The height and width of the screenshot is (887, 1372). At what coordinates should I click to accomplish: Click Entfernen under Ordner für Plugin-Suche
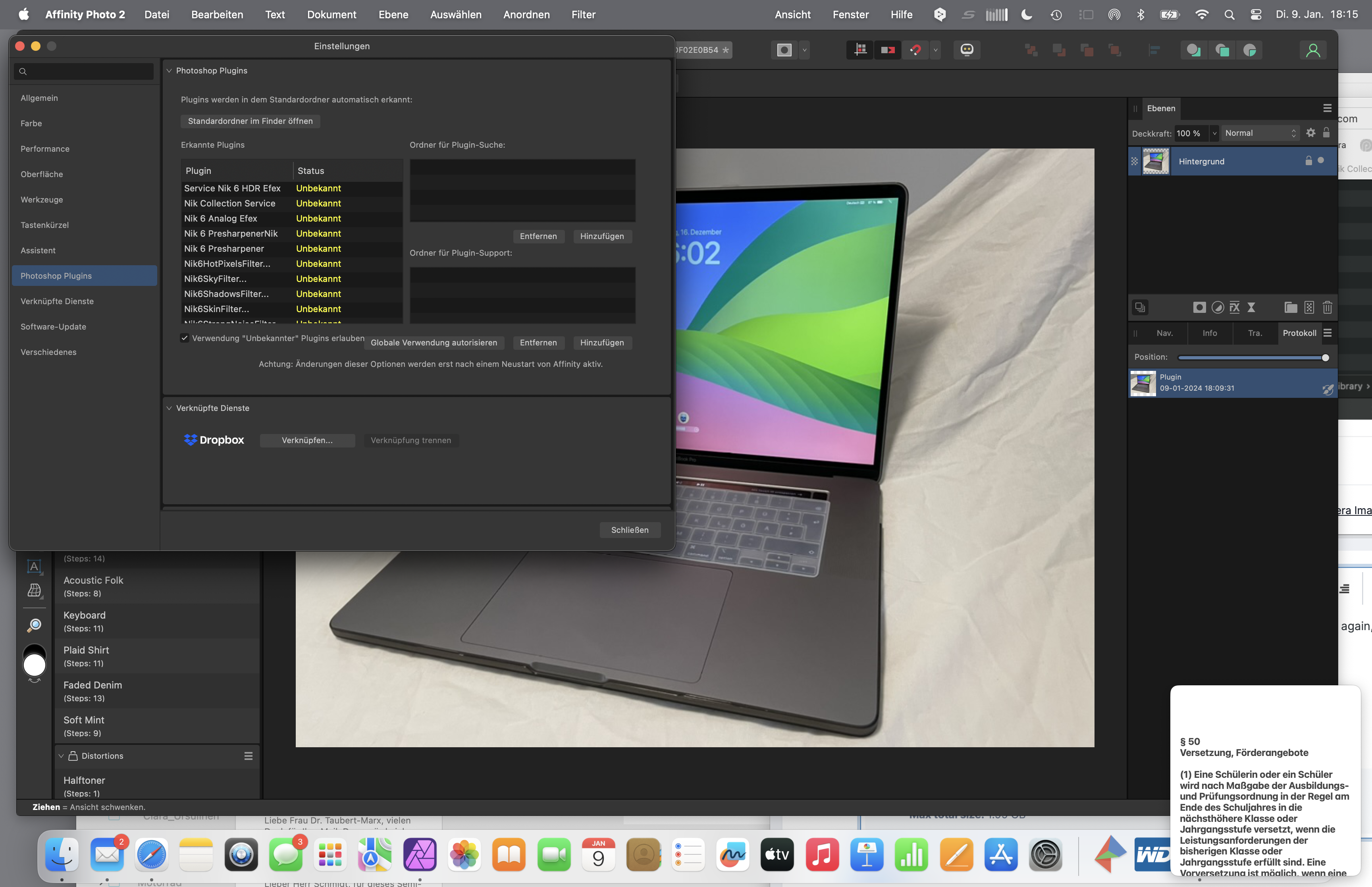pos(538,236)
